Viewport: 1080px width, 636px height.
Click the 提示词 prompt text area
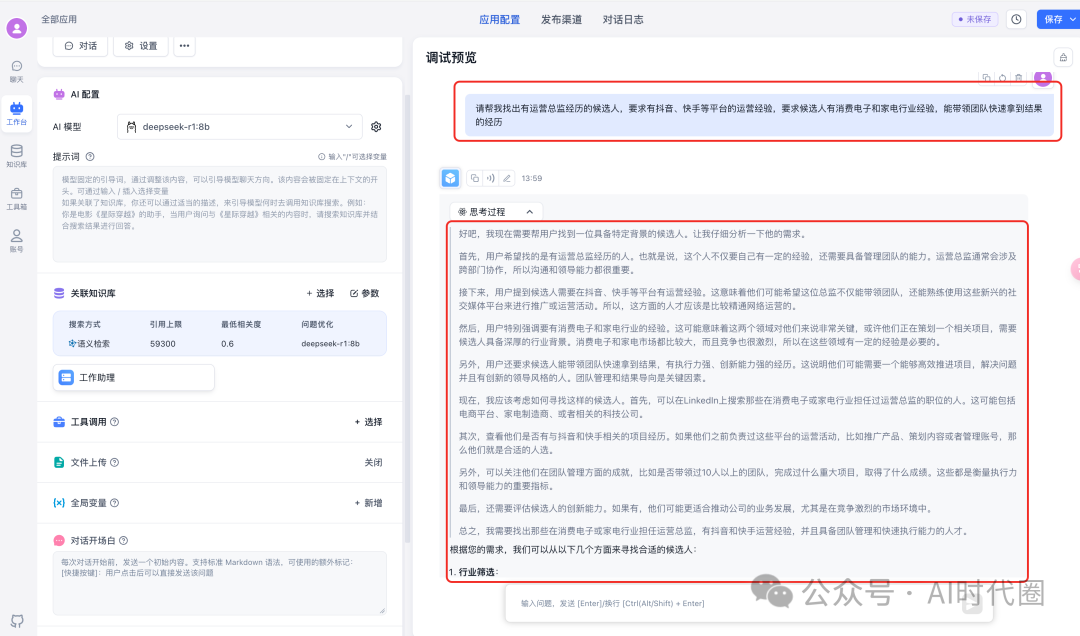(220, 214)
